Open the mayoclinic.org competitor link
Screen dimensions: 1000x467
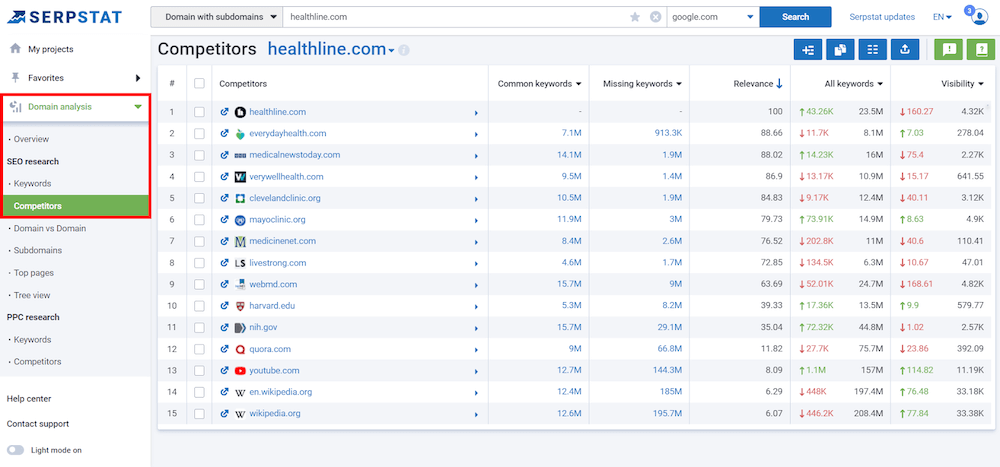coord(277,220)
